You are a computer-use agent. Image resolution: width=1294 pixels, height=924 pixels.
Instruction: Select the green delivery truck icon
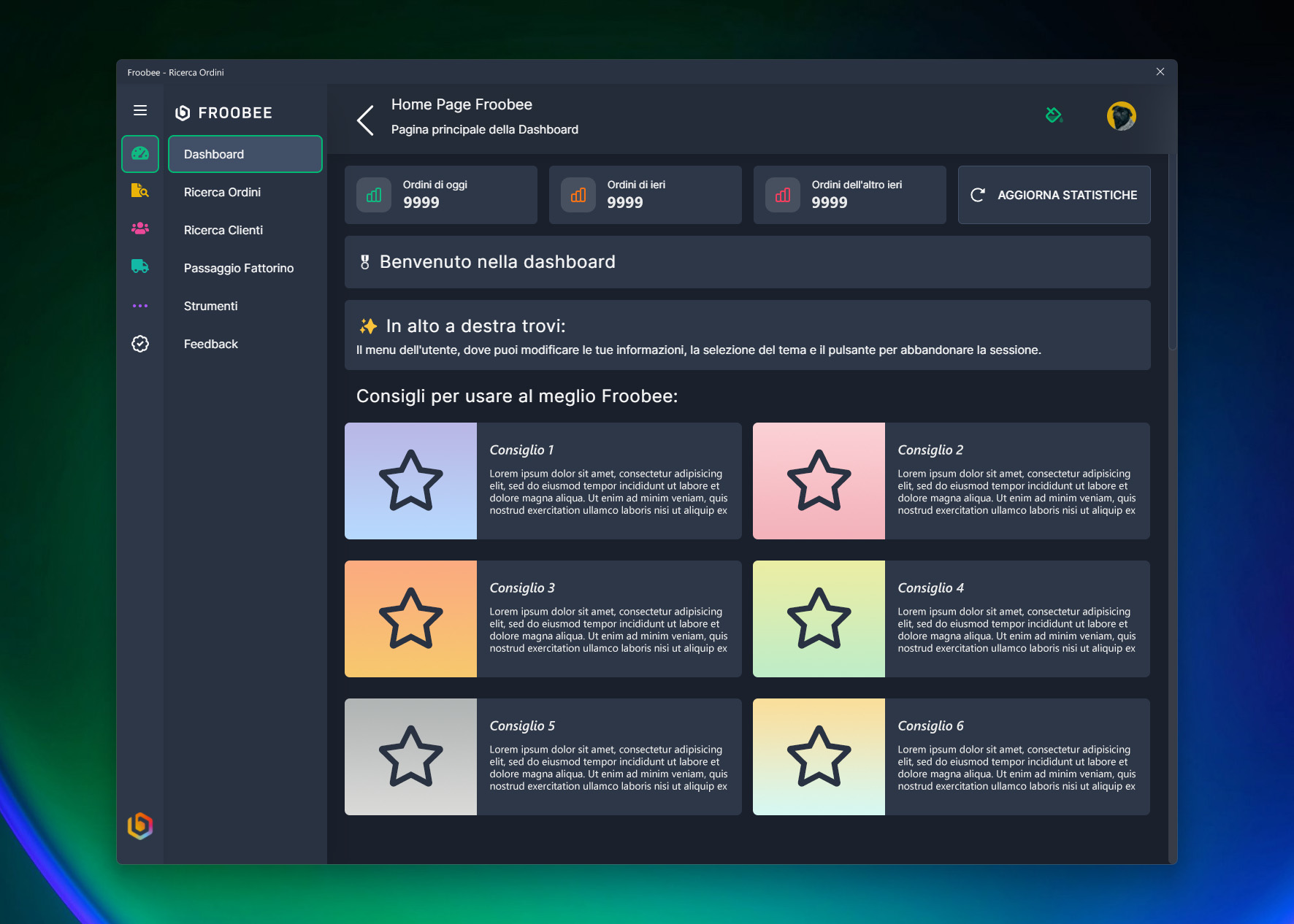(x=140, y=267)
